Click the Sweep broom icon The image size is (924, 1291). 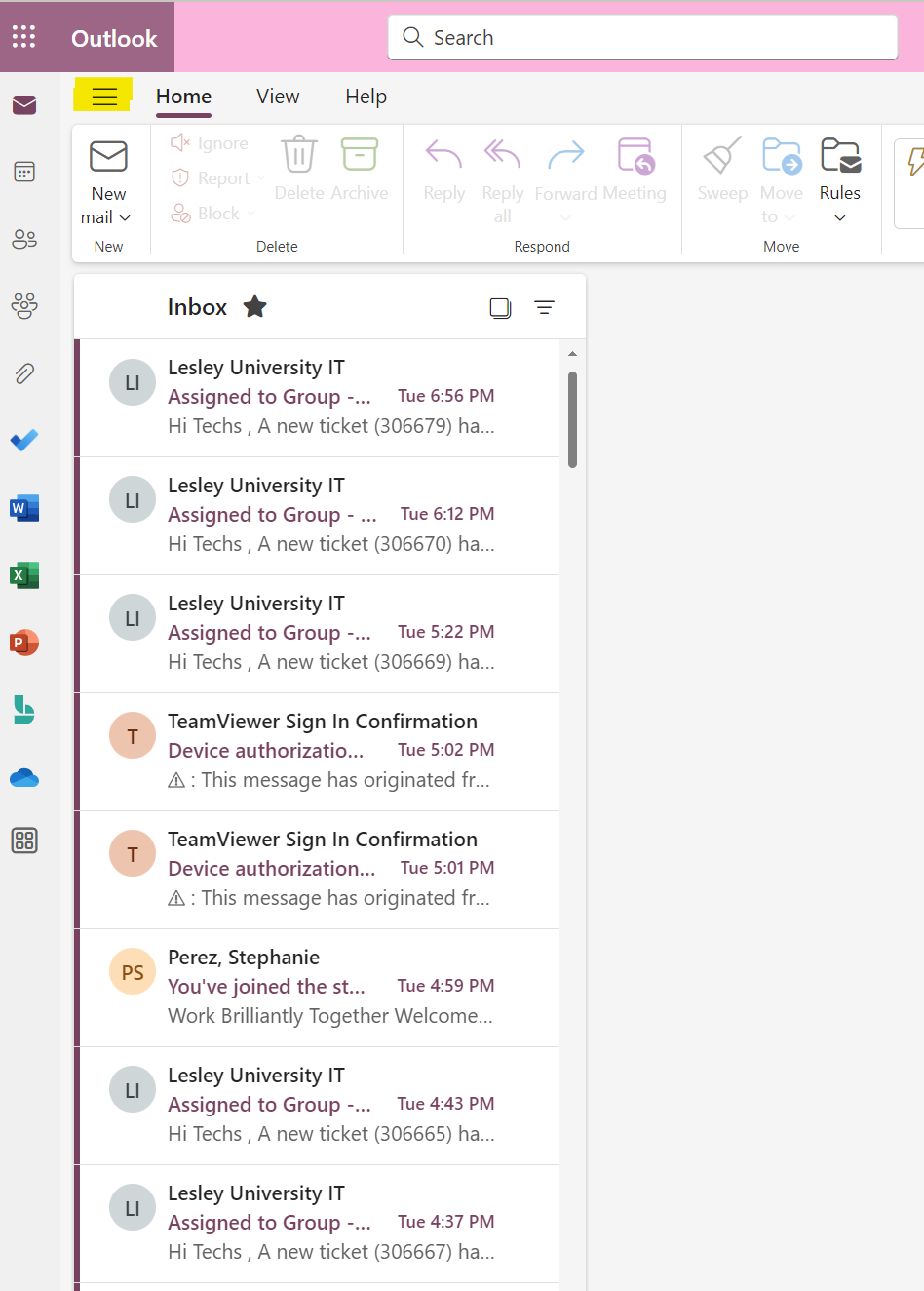pyautogui.click(x=722, y=154)
